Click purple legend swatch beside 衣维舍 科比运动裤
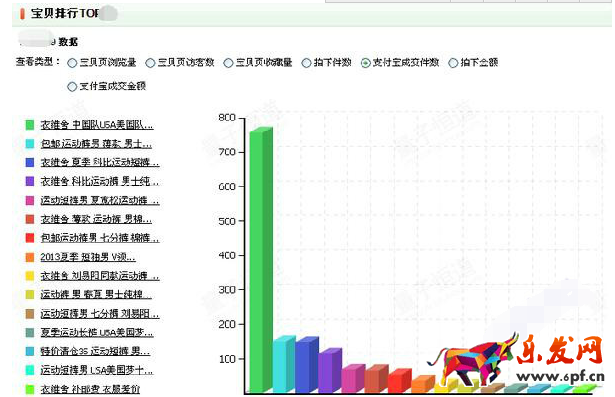The width and height of the screenshot is (615, 397). pos(30,181)
